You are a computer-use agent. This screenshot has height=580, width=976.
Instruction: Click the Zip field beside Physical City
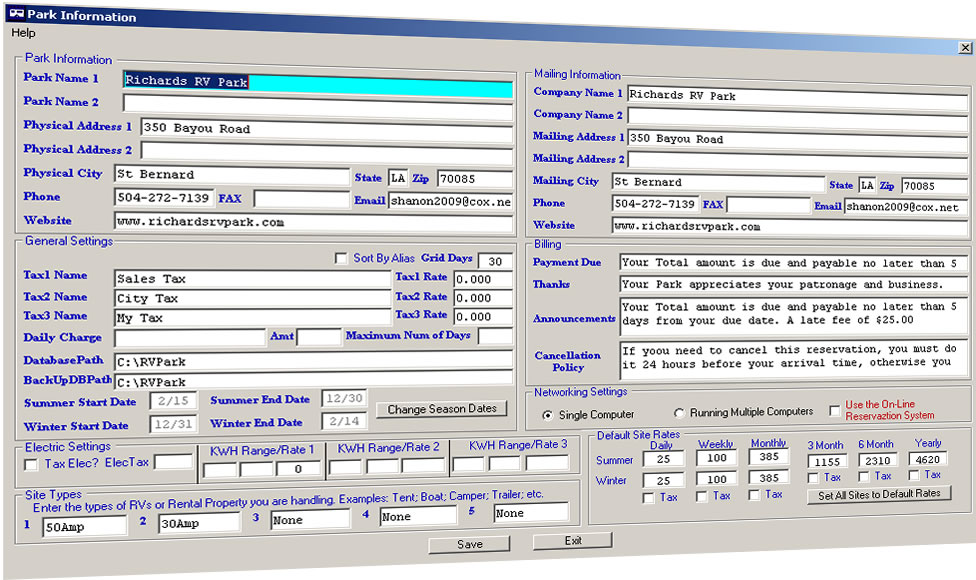pos(475,179)
